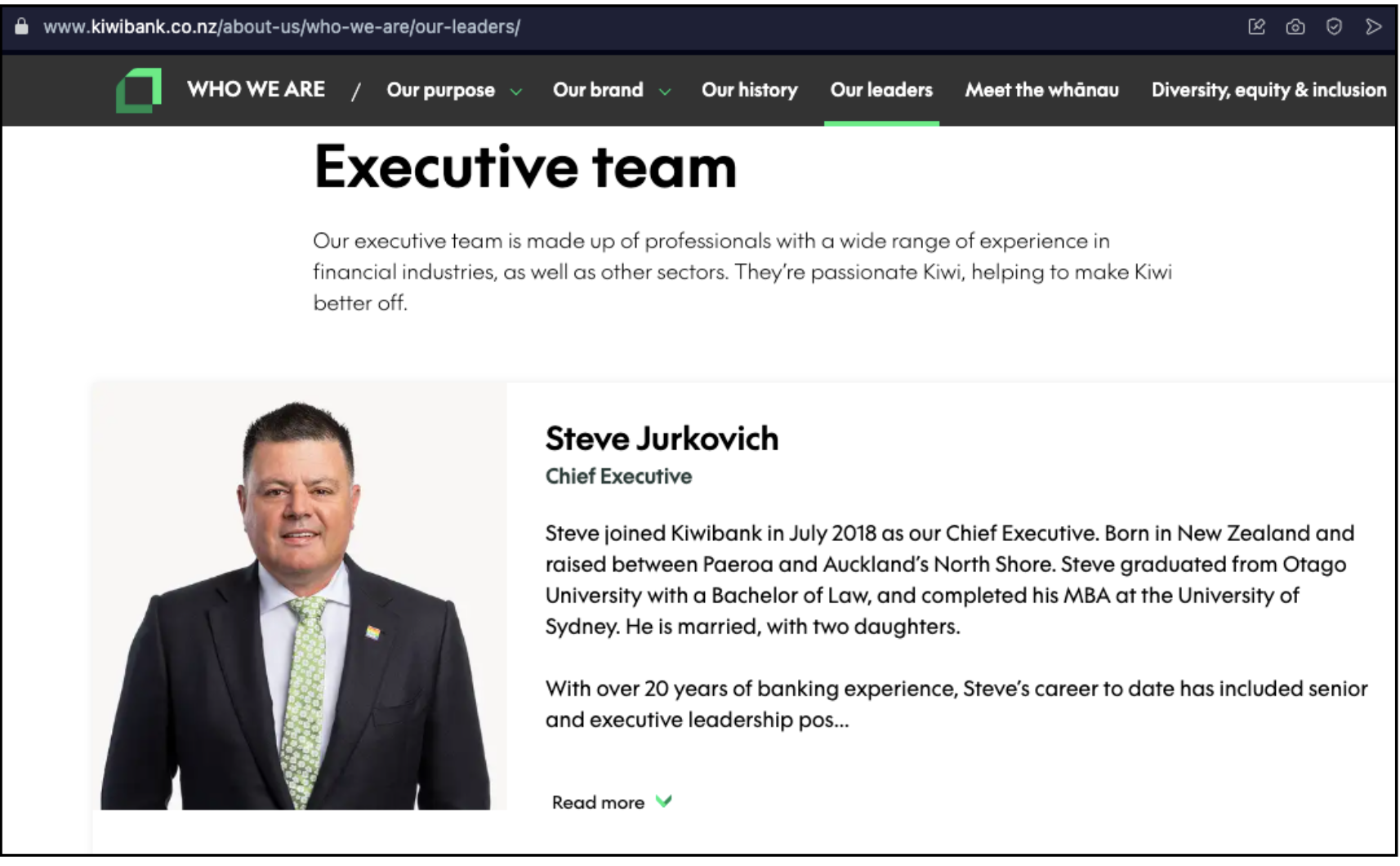Expand the Our purpose dropdown chevron
The height and width of the screenshot is (866, 1400).
tap(516, 92)
